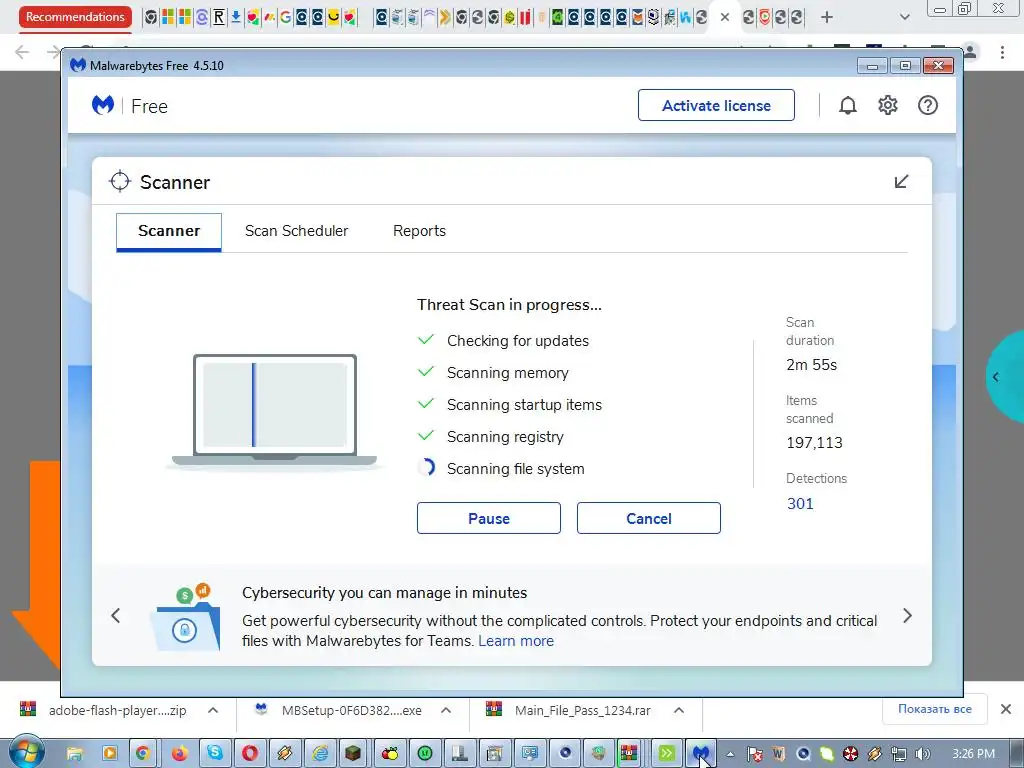The image size is (1024, 768).
Task: Cancel the threat scan
Action: (x=648, y=519)
